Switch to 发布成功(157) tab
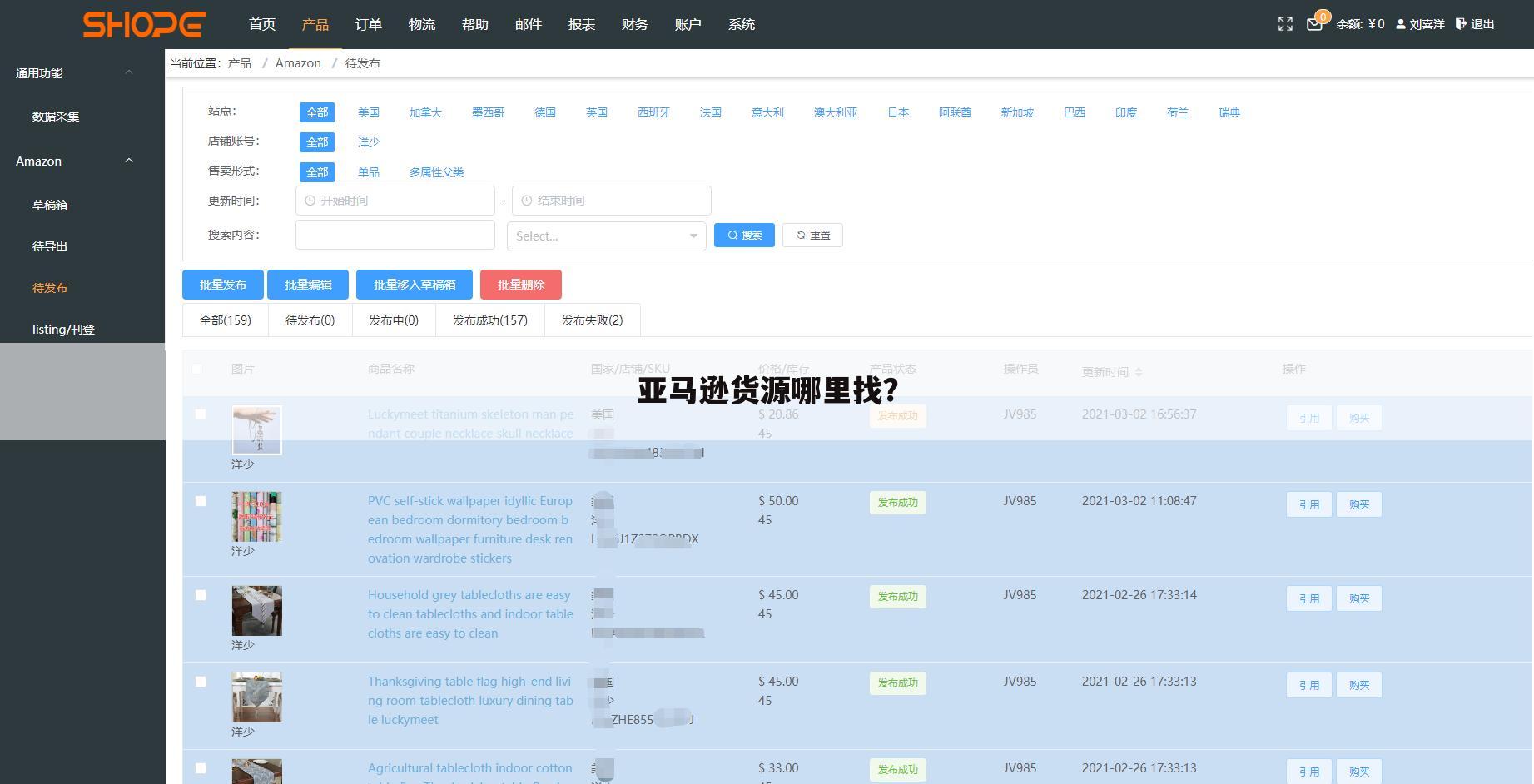The image size is (1534, 784). coord(490,320)
